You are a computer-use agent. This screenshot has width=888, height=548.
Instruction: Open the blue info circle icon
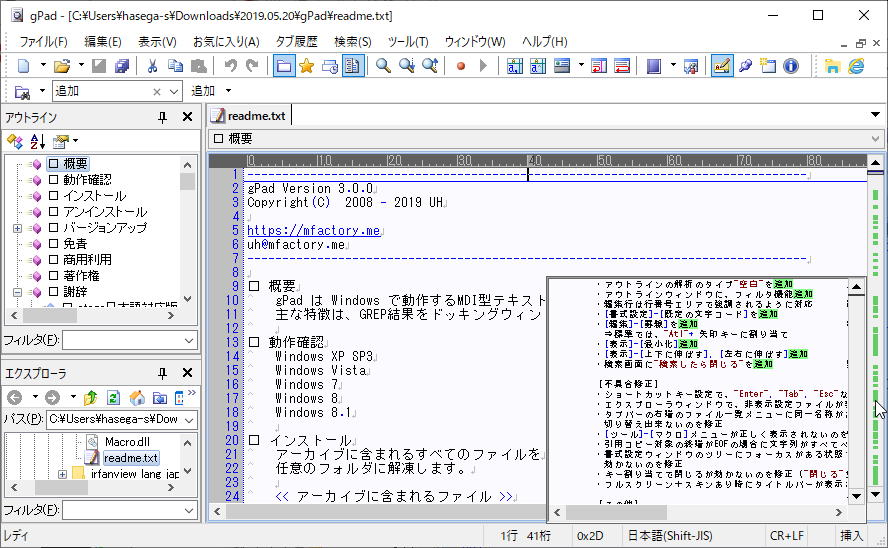tap(791, 66)
